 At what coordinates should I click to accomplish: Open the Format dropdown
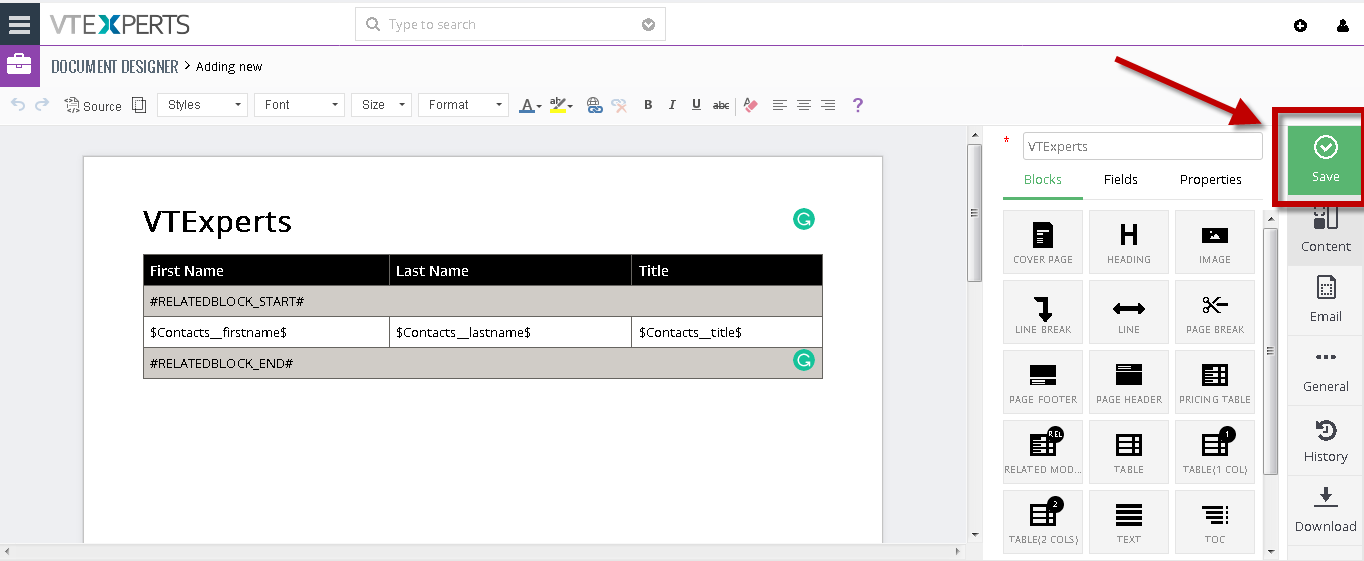click(x=463, y=105)
